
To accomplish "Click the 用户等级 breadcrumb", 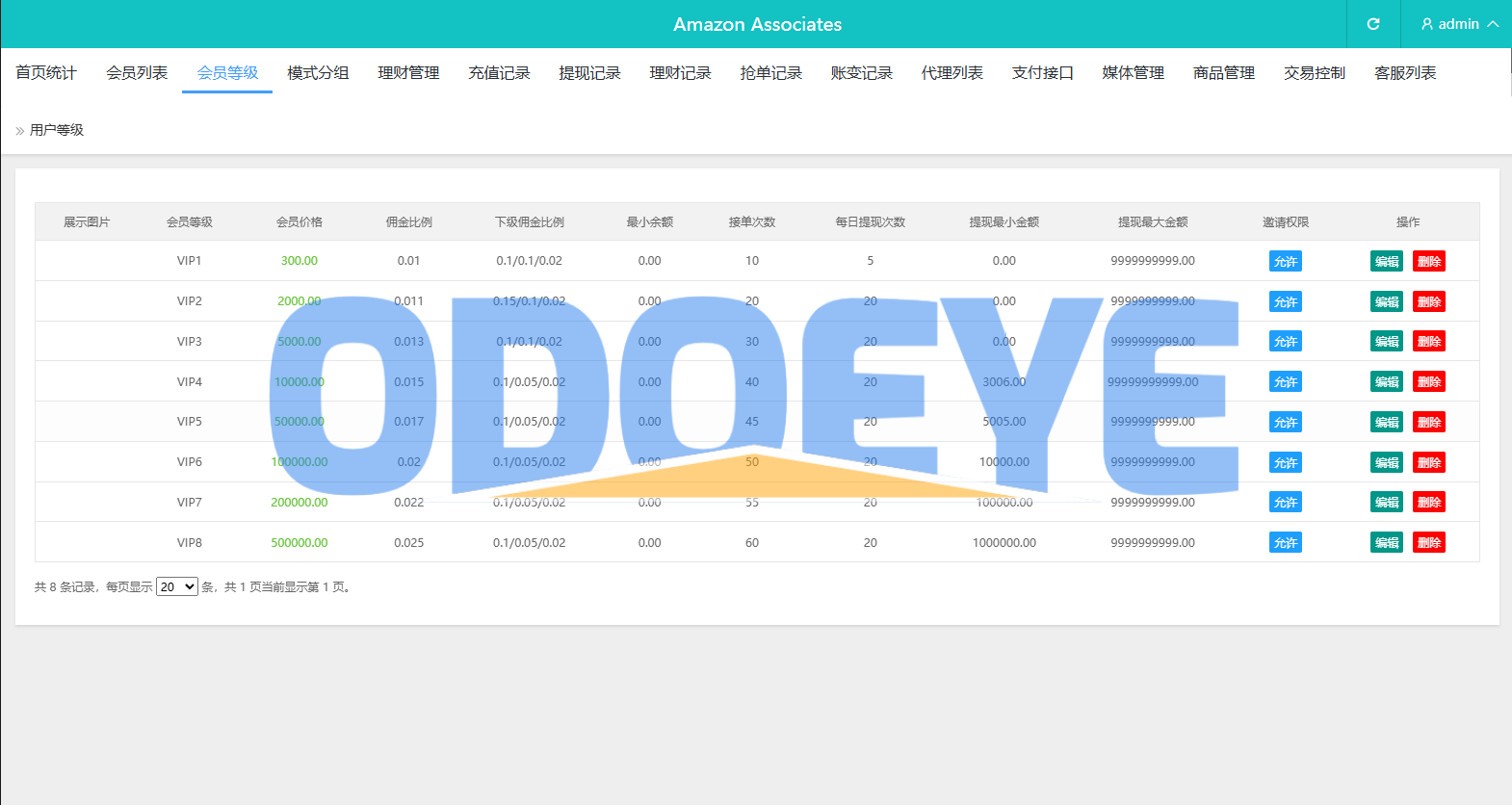I will pyautogui.click(x=57, y=130).
